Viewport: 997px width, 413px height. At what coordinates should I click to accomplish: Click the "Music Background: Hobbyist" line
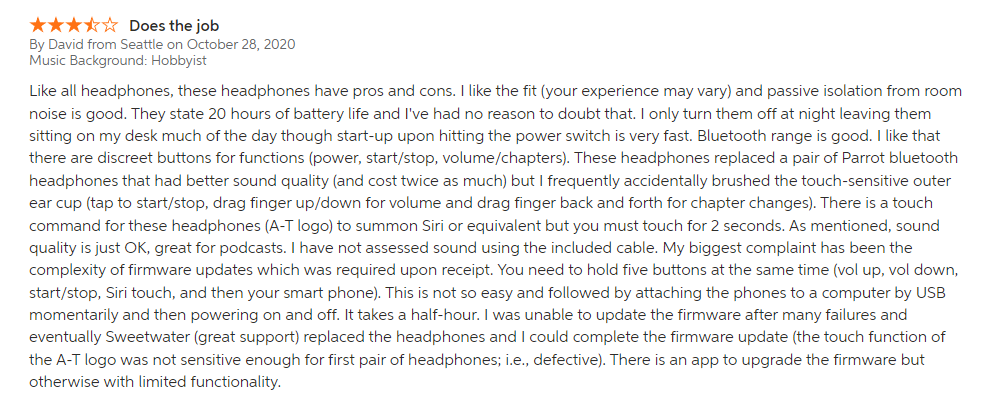pos(118,61)
